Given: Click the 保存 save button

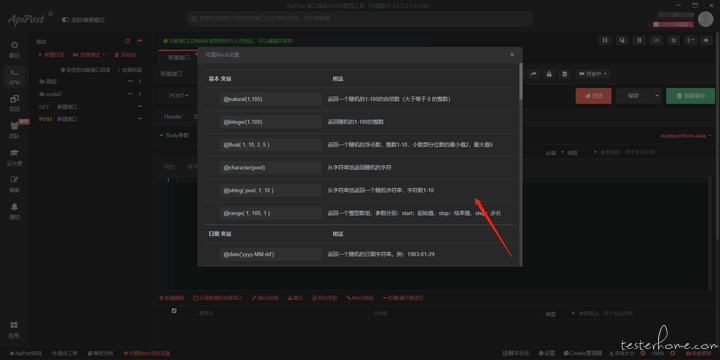Looking at the screenshot, I should pyautogui.click(x=634, y=96).
